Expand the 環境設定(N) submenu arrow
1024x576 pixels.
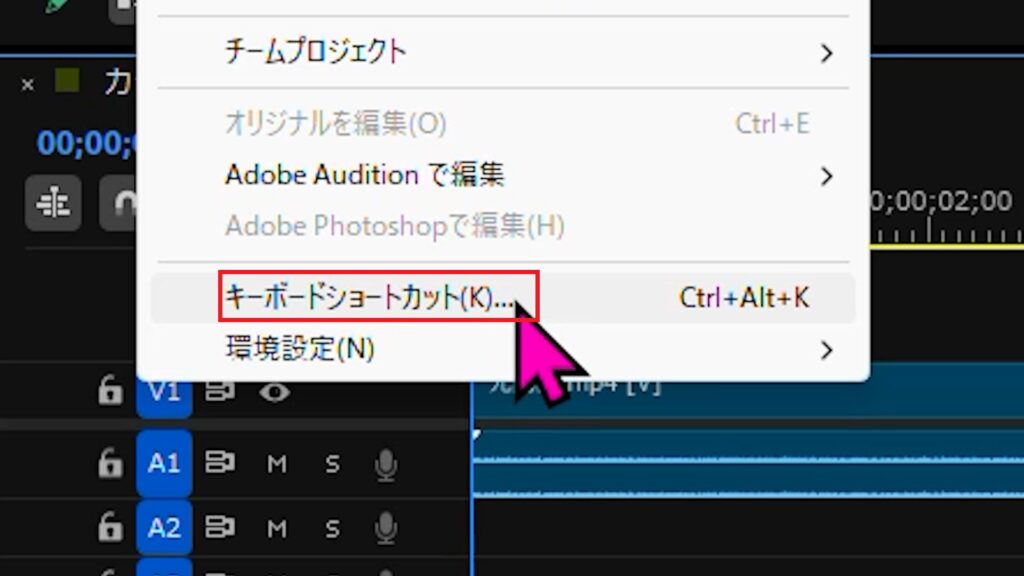[826, 350]
